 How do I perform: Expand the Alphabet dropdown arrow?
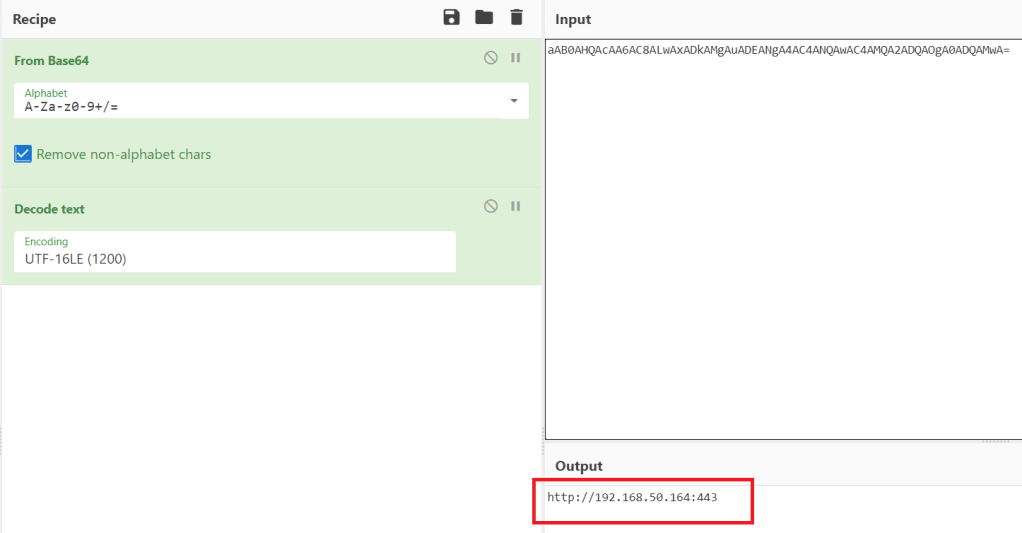tap(513, 101)
